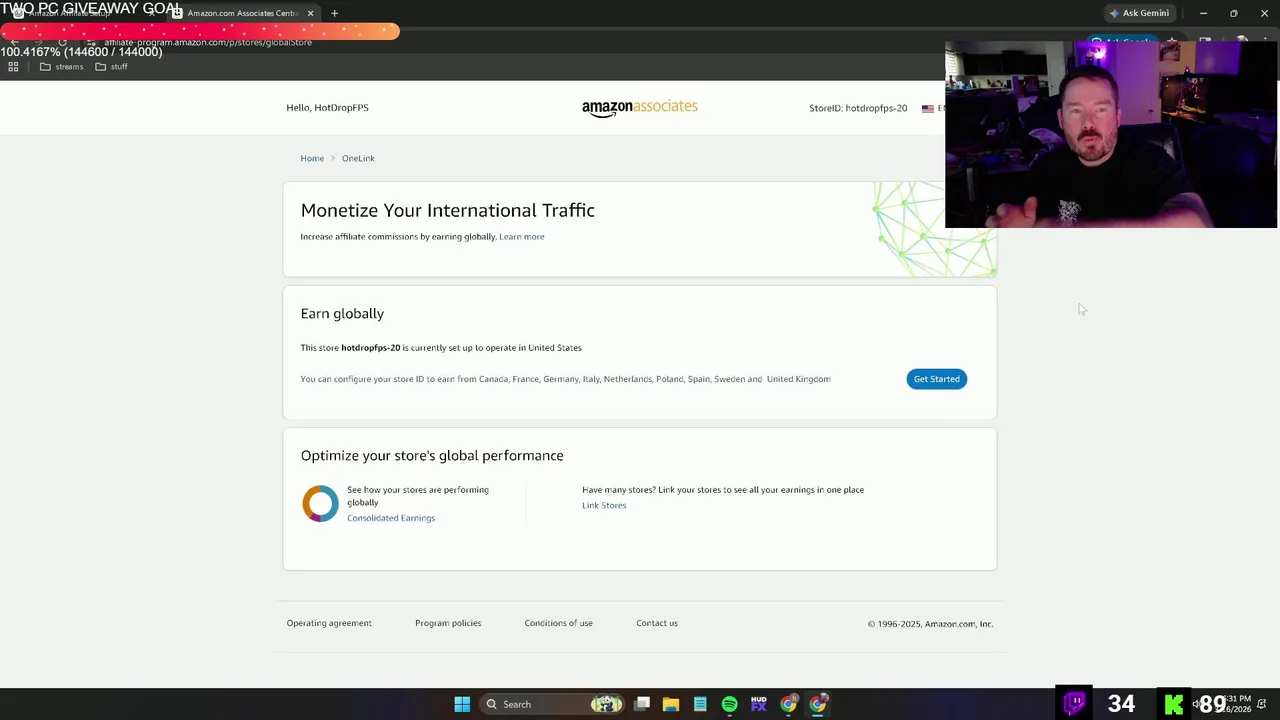The width and height of the screenshot is (1280, 720).
Task: Open the Learn more link
Action: point(522,237)
